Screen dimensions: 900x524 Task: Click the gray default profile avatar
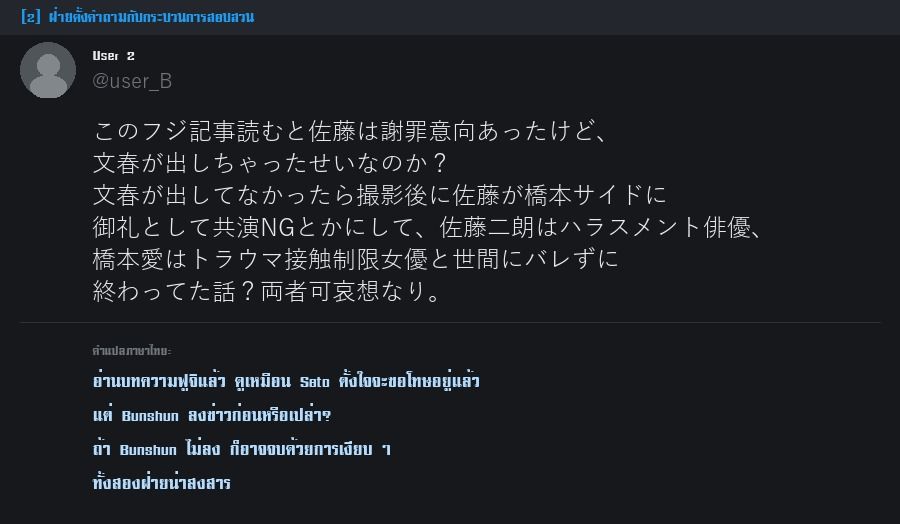[x=48, y=70]
